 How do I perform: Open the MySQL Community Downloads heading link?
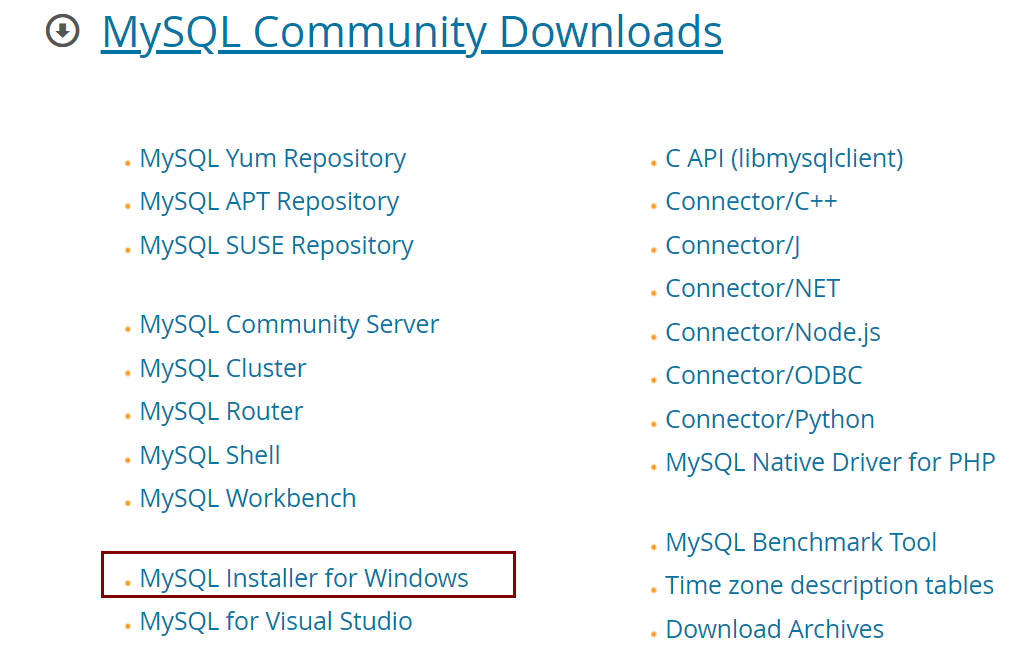[x=410, y=31]
